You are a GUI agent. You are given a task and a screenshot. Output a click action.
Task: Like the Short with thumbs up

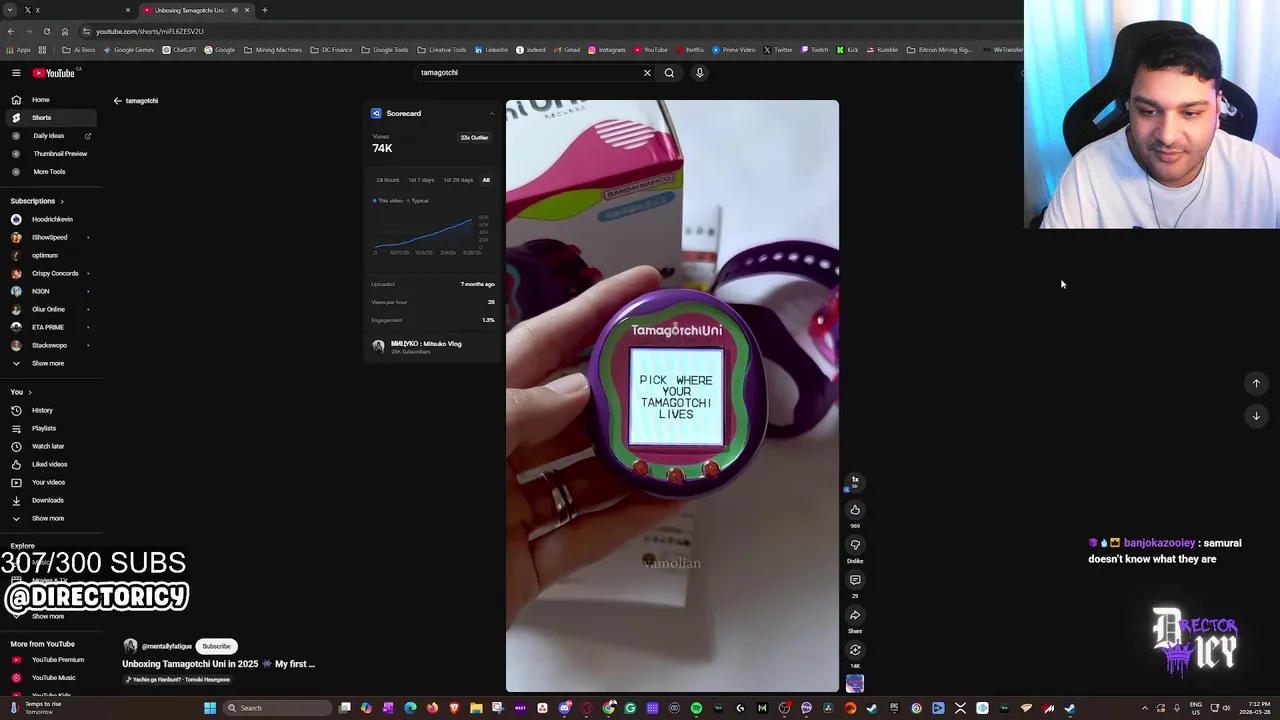pyautogui.click(x=855, y=510)
